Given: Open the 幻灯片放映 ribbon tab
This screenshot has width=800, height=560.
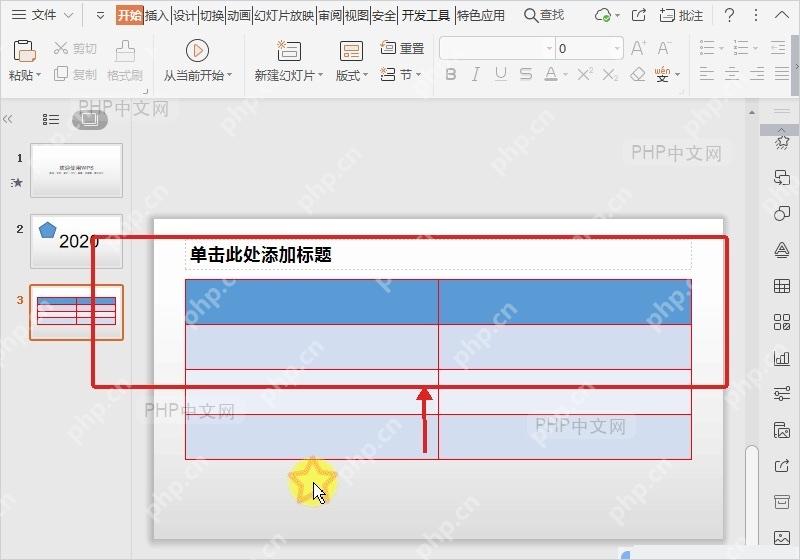Looking at the screenshot, I should pyautogui.click(x=284, y=15).
